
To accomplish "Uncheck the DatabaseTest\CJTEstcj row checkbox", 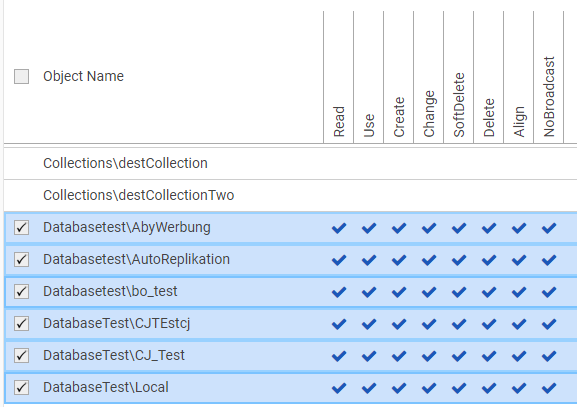I will click(21, 323).
